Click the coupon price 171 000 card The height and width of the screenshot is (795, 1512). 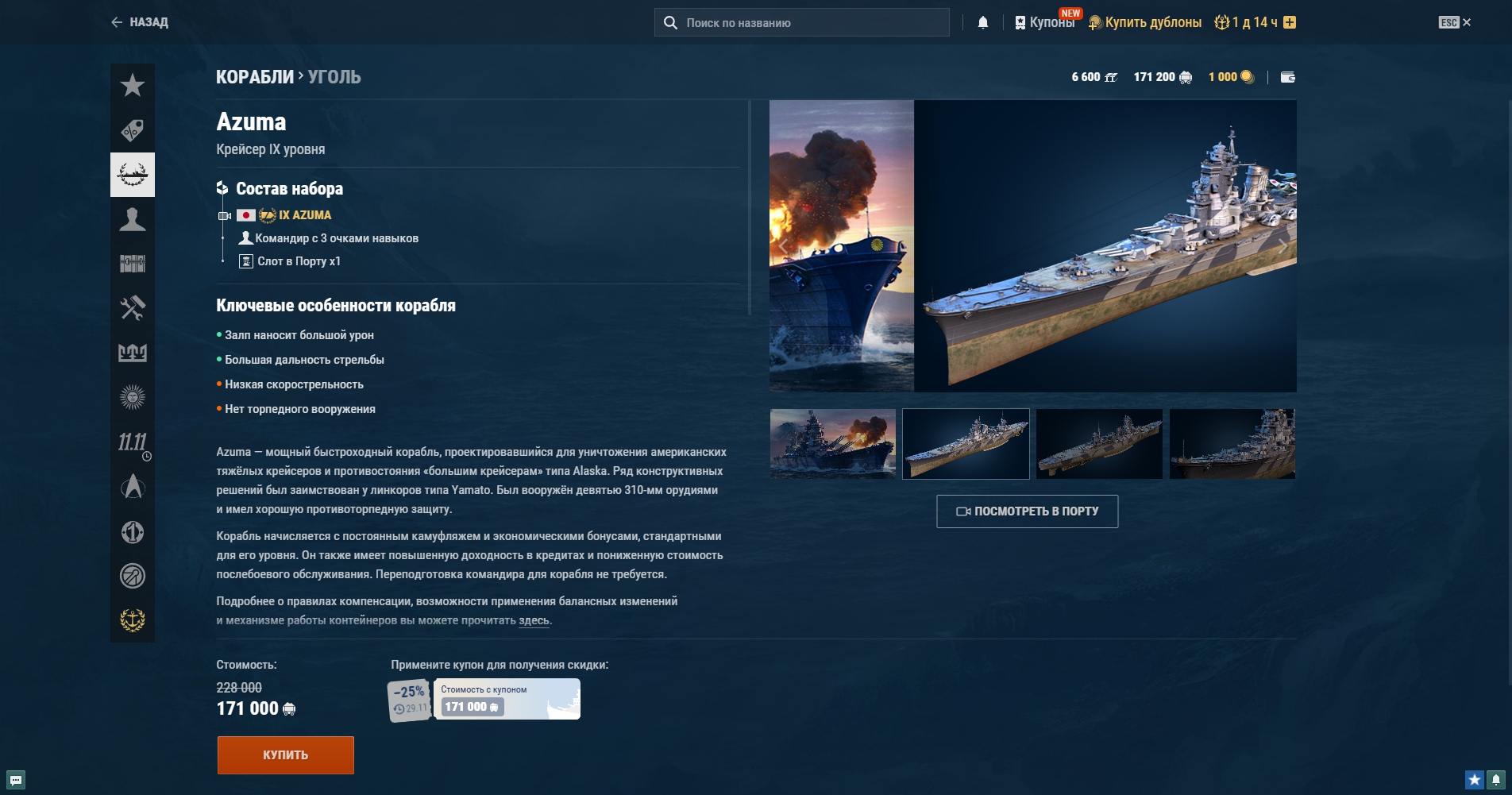pos(507,699)
